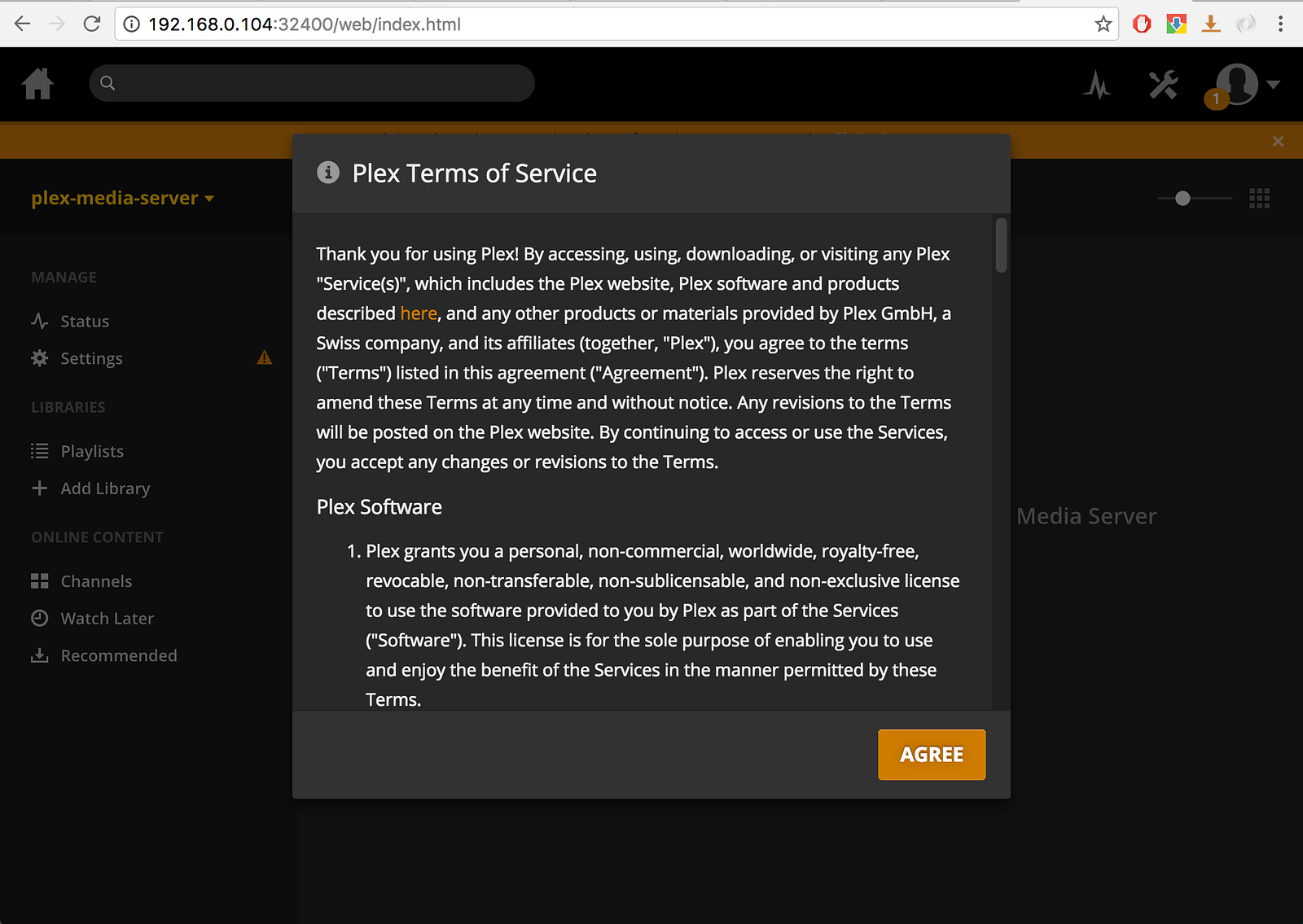1303x924 pixels.
Task: Open Status in the sidebar
Action: coord(85,322)
